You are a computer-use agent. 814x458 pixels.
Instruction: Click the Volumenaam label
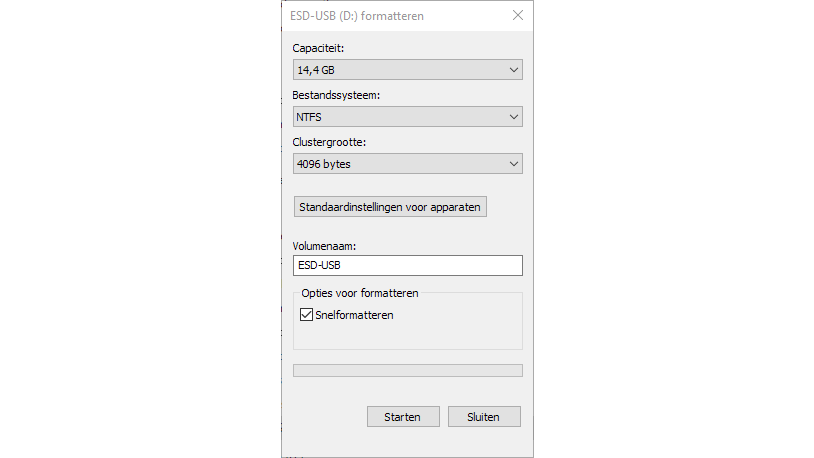324,245
